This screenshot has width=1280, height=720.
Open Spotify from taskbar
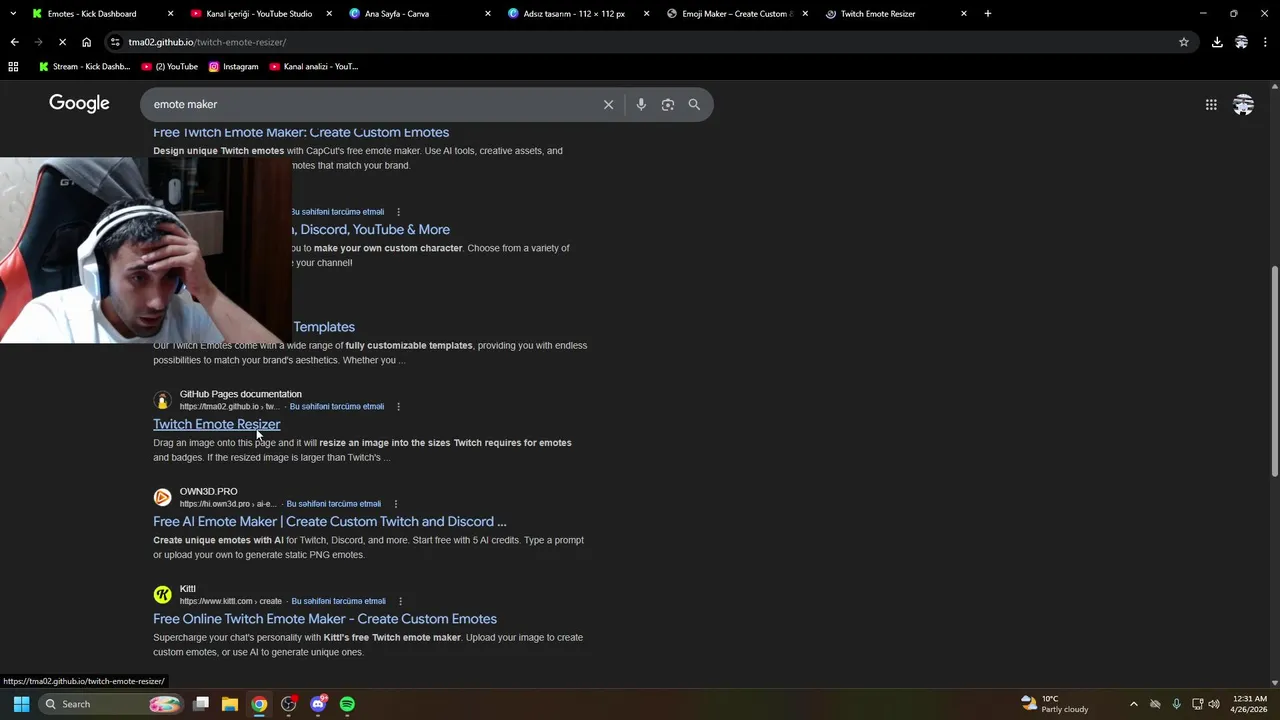coord(347,704)
